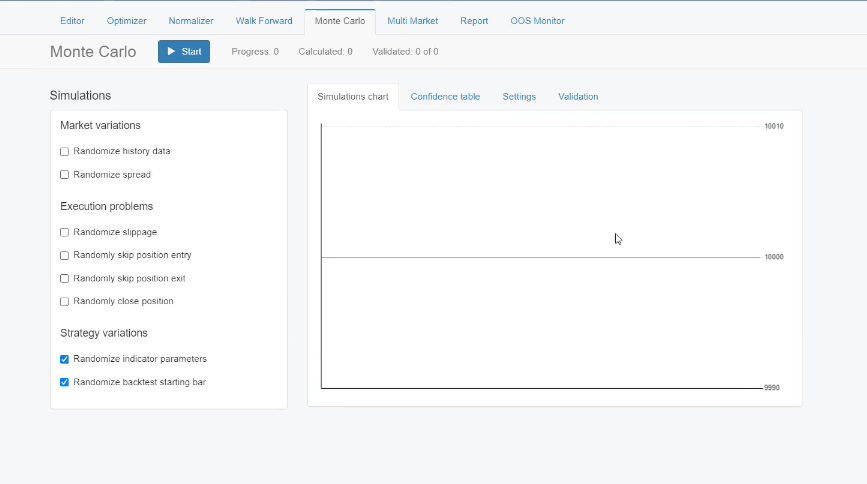This screenshot has height=484, width=867.
Task: Check Randomly close position option
Action: point(65,301)
